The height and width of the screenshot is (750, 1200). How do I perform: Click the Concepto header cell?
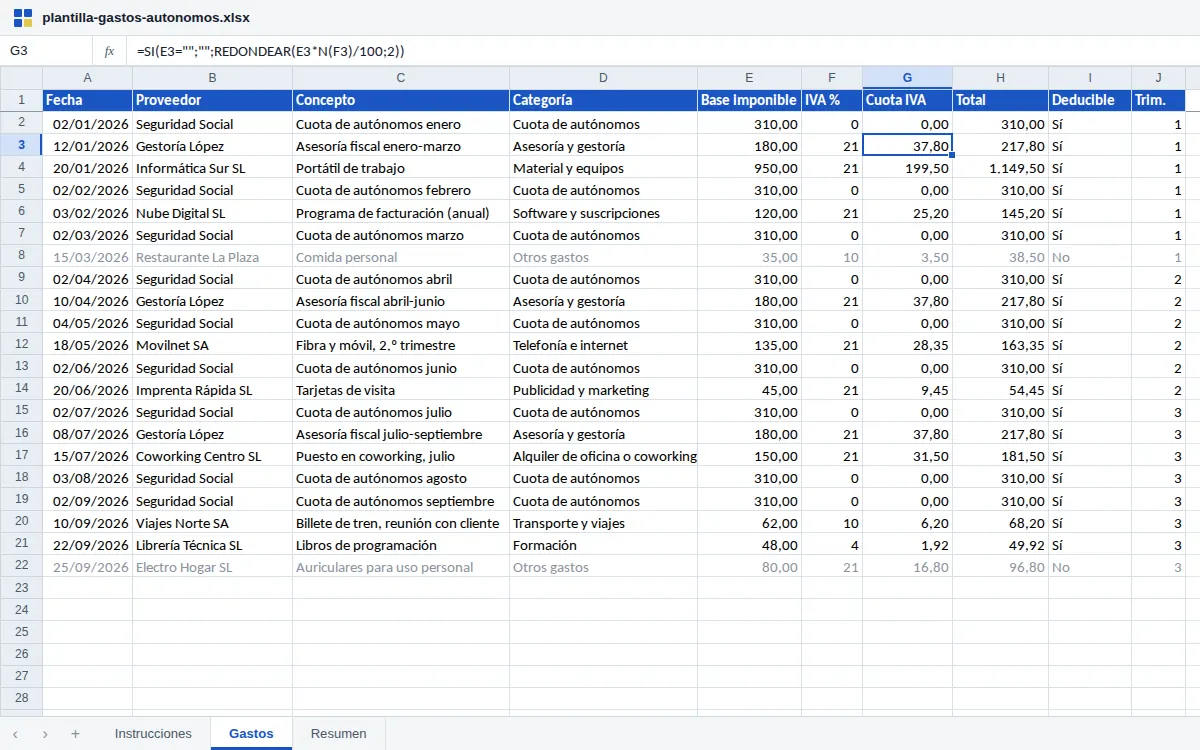401,100
